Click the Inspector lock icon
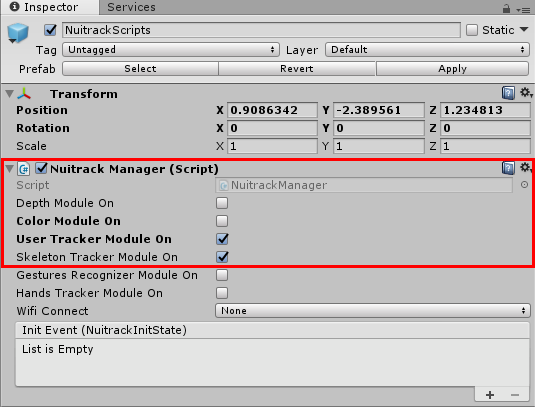535x407 pixels. pyautogui.click(x=506, y=8)
